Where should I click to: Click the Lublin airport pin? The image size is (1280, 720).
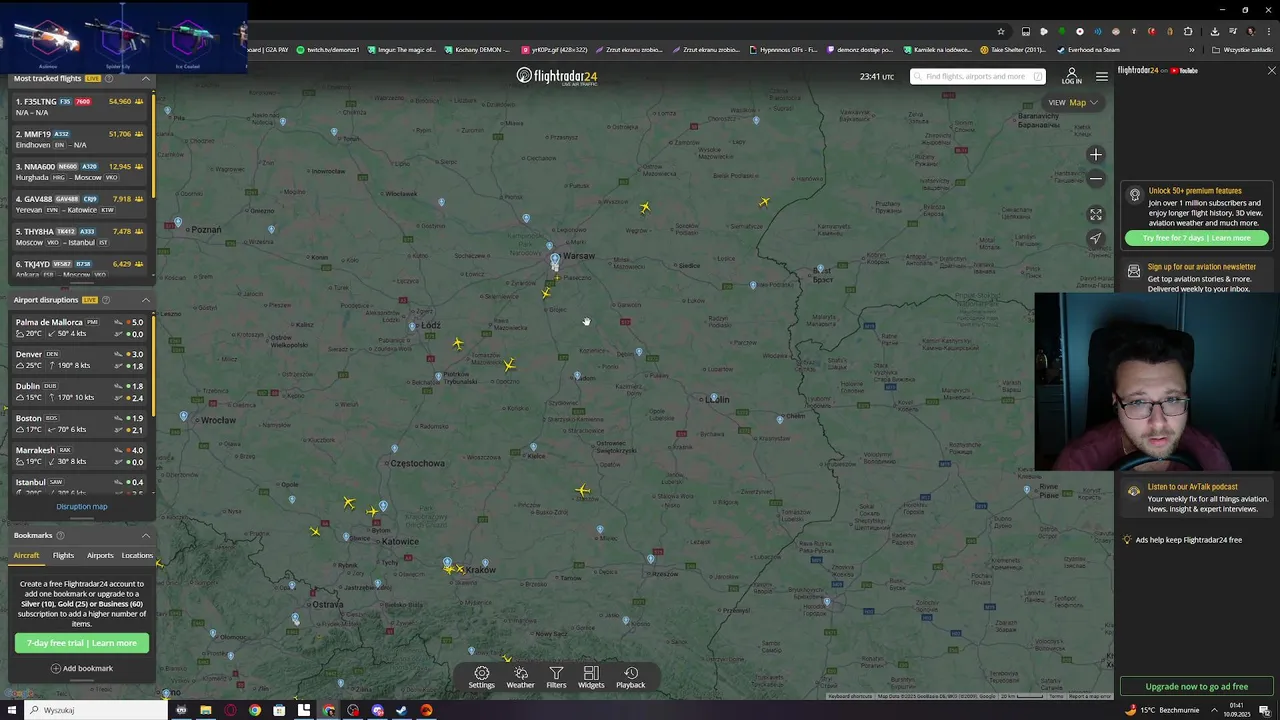[713, 398]
